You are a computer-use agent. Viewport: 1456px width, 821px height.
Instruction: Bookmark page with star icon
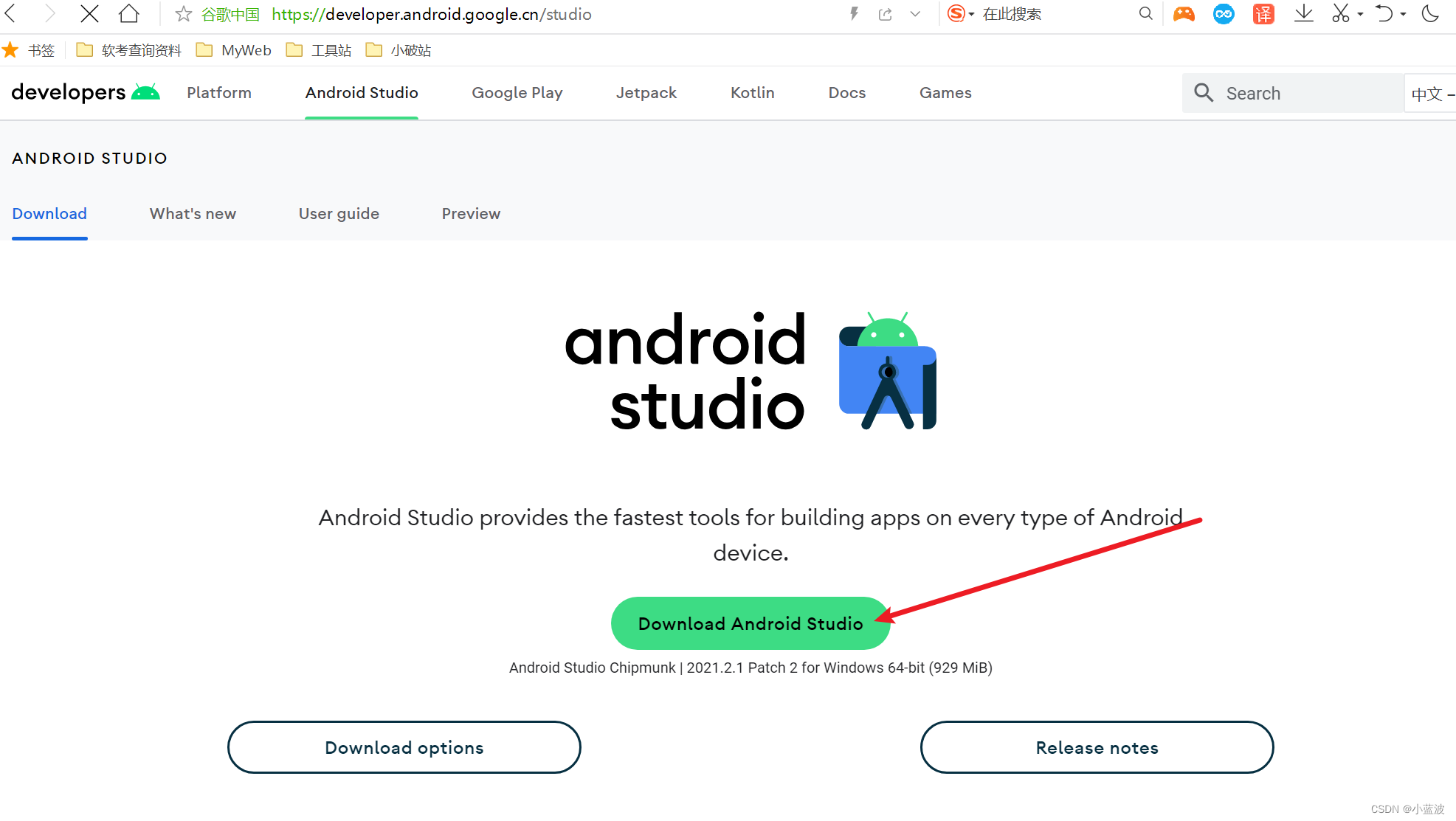tap(183, 14)
